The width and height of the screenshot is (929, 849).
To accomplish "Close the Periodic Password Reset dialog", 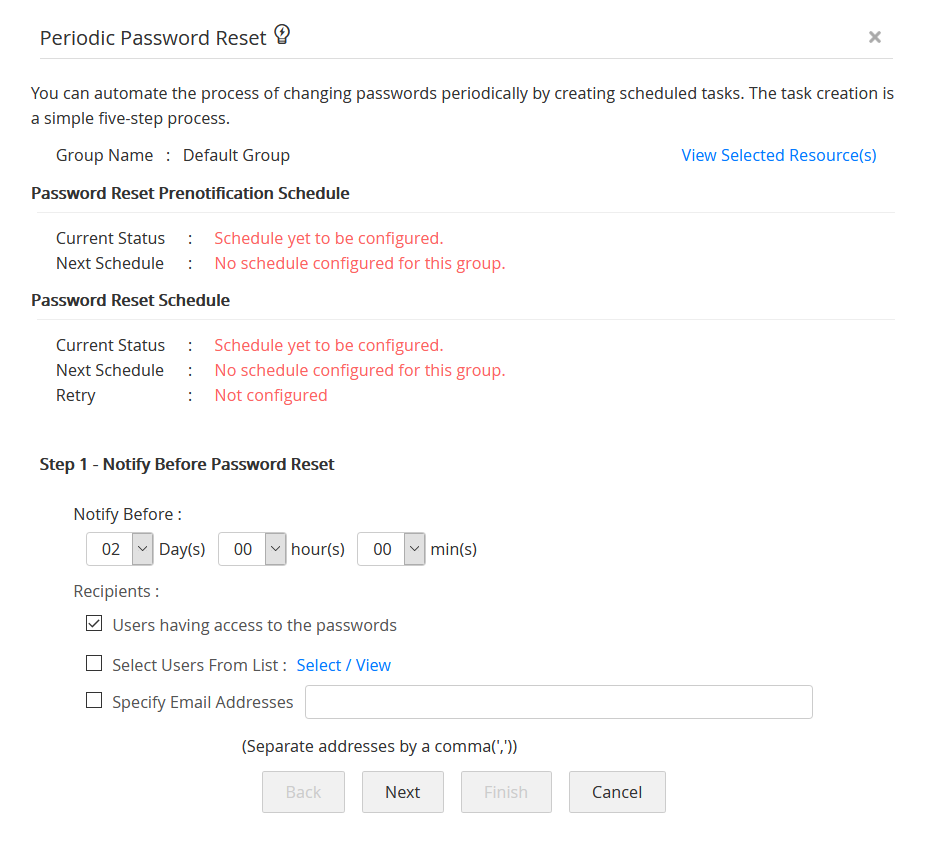I will [x=874, y=37].
